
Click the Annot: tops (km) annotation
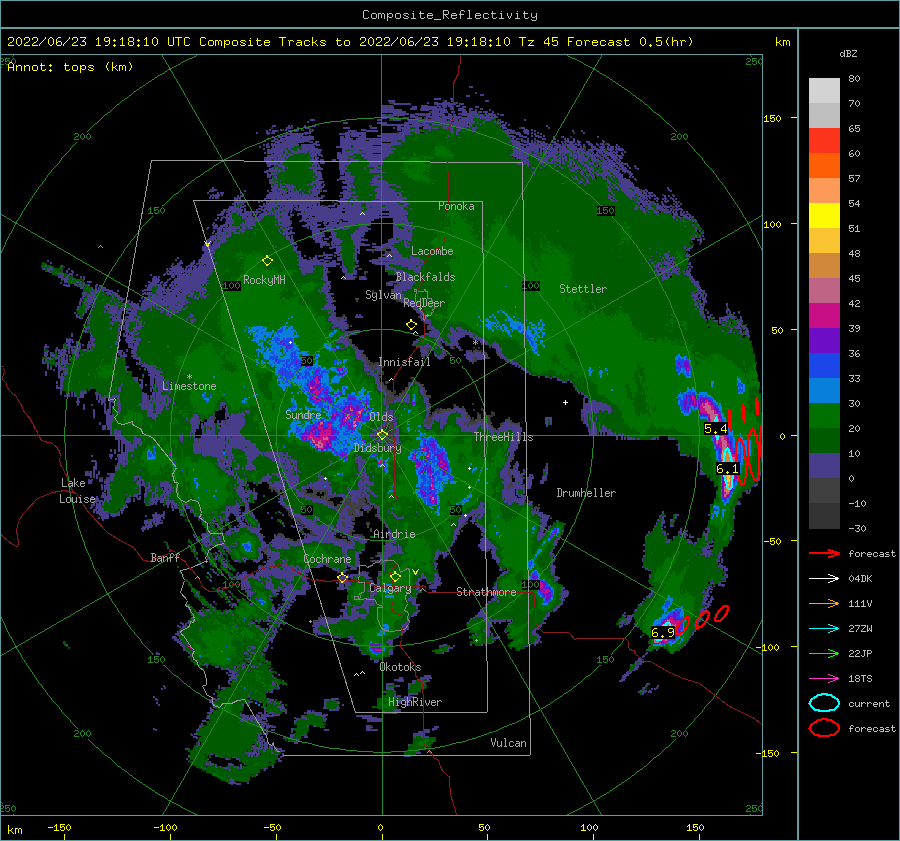pos(70,67)
